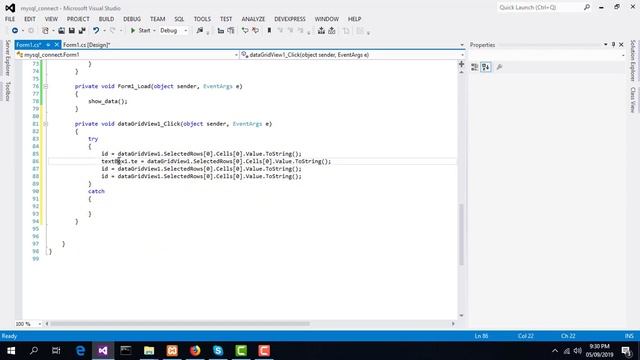Toggle auto-hide pin on Properties panel
Screen dimensions: 640x360
[613, 45]
